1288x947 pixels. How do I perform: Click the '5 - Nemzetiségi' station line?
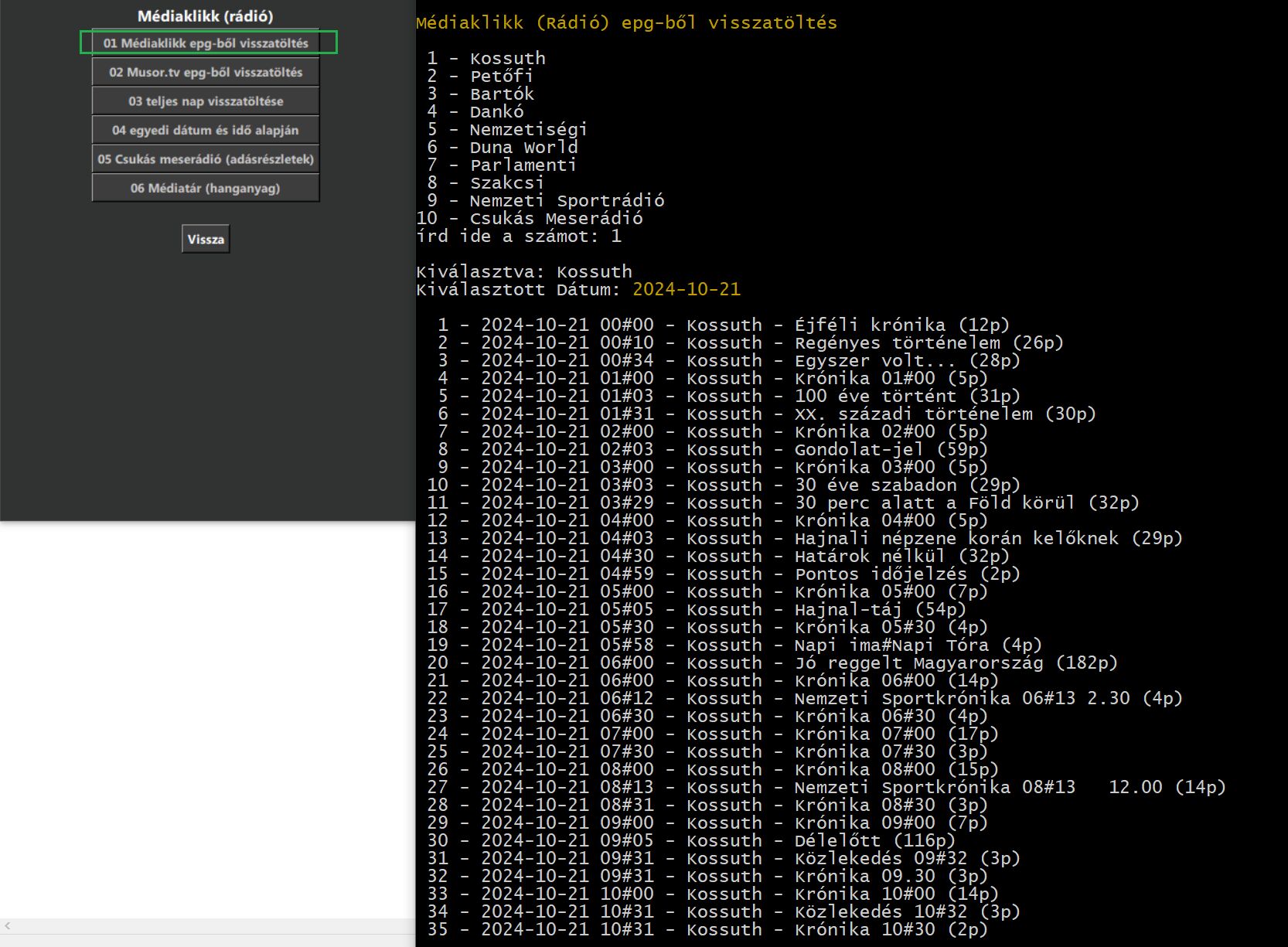tap(507, 130)
